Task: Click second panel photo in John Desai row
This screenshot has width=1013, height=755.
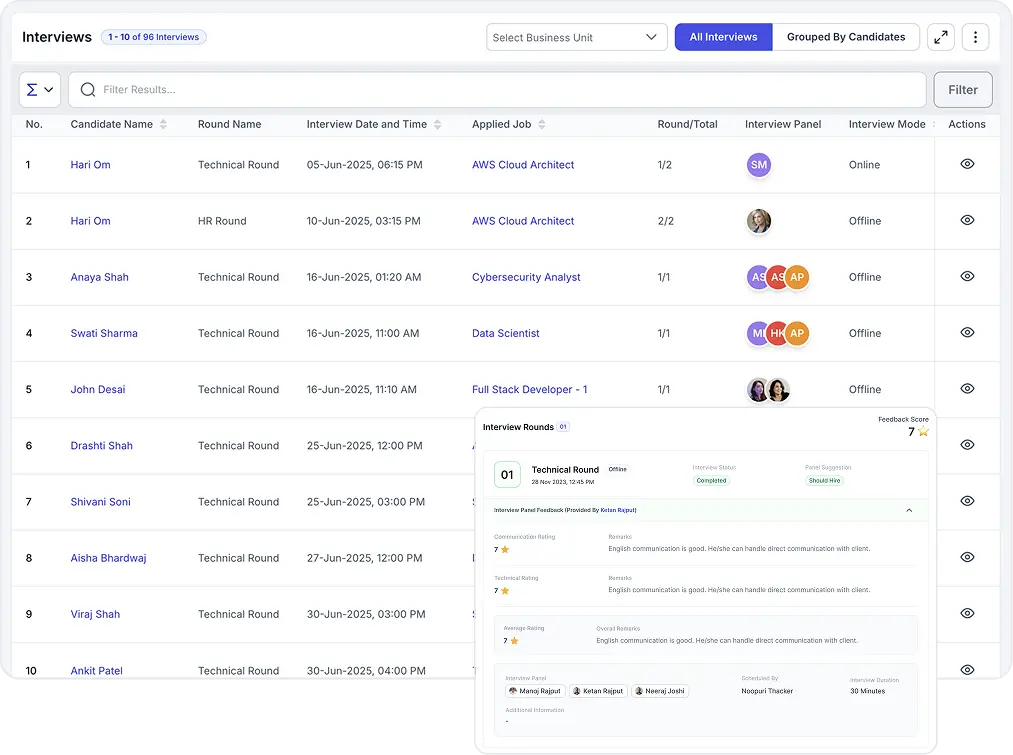Action: coord(778,389)
